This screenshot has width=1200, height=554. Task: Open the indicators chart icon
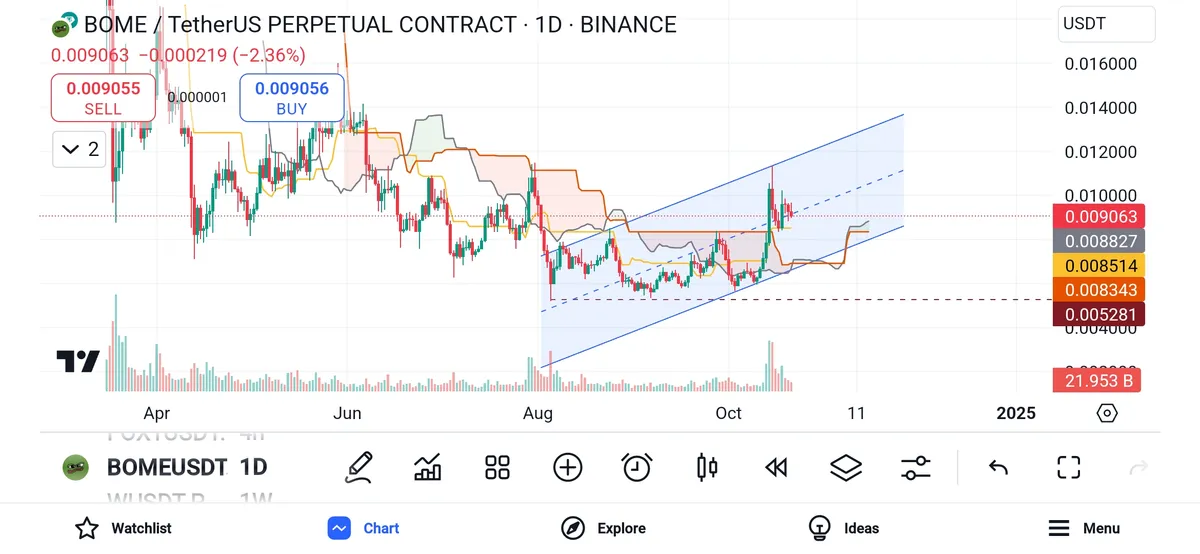point(428,467)
